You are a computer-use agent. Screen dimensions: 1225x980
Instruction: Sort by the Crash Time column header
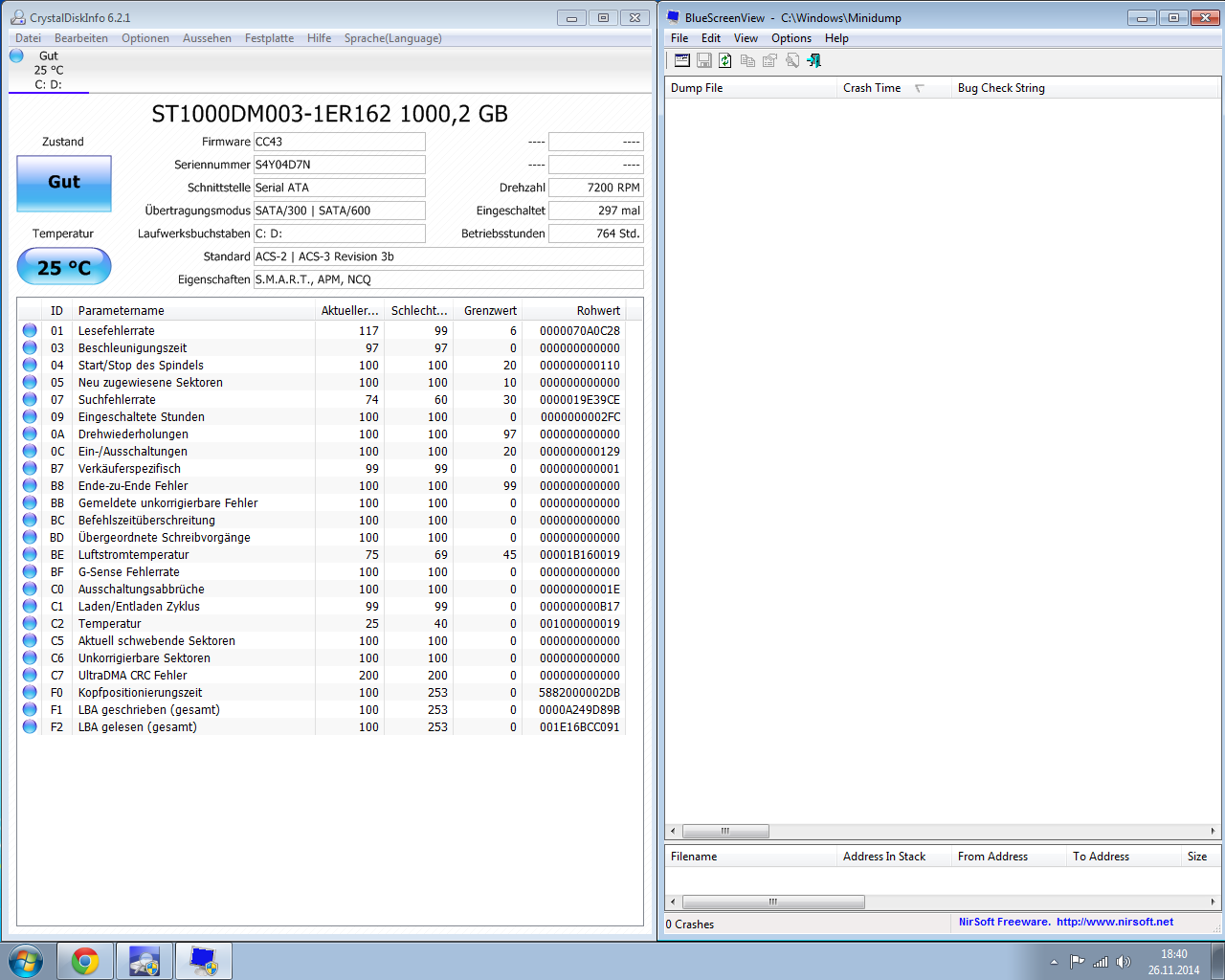(x=894, y=88)
